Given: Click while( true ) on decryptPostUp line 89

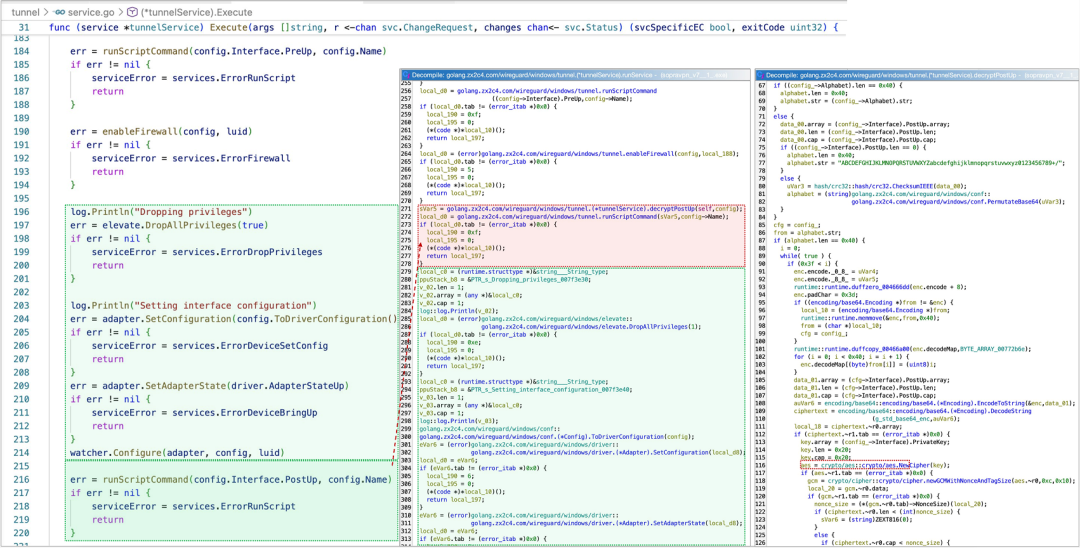Looking at the screenshot, I should coord(800,255).
